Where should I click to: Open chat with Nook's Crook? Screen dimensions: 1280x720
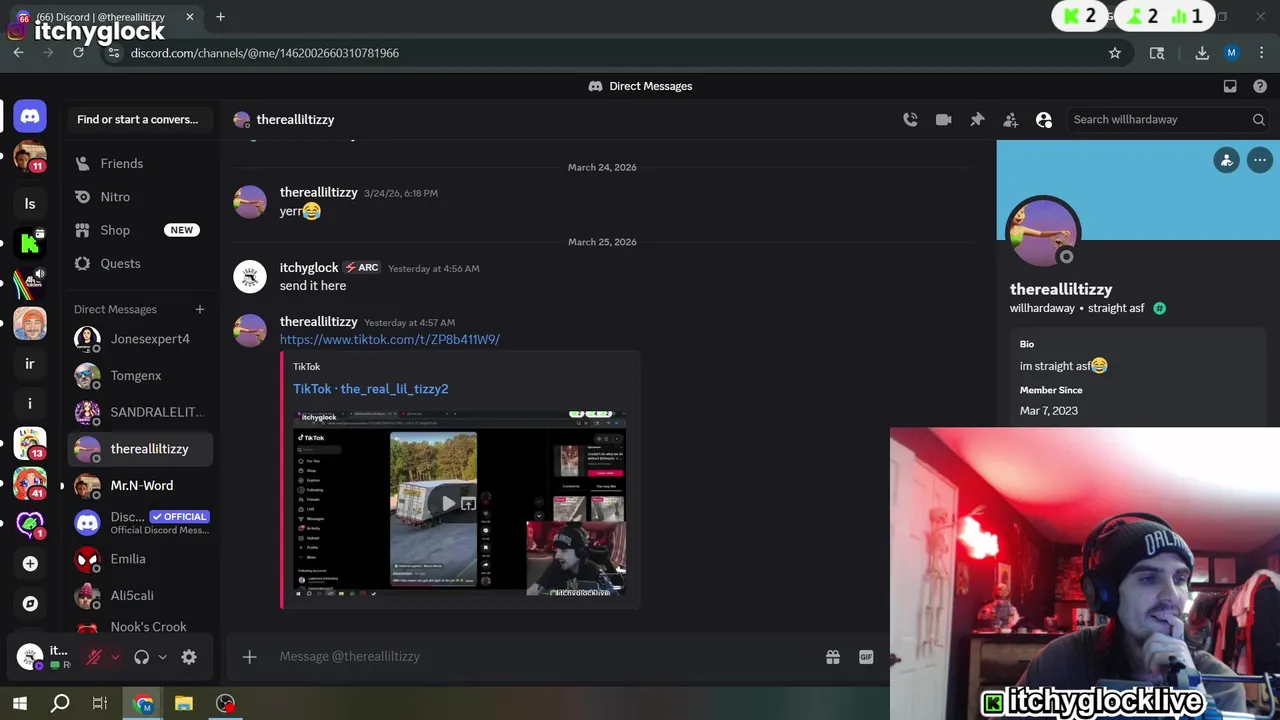[140, 627]
